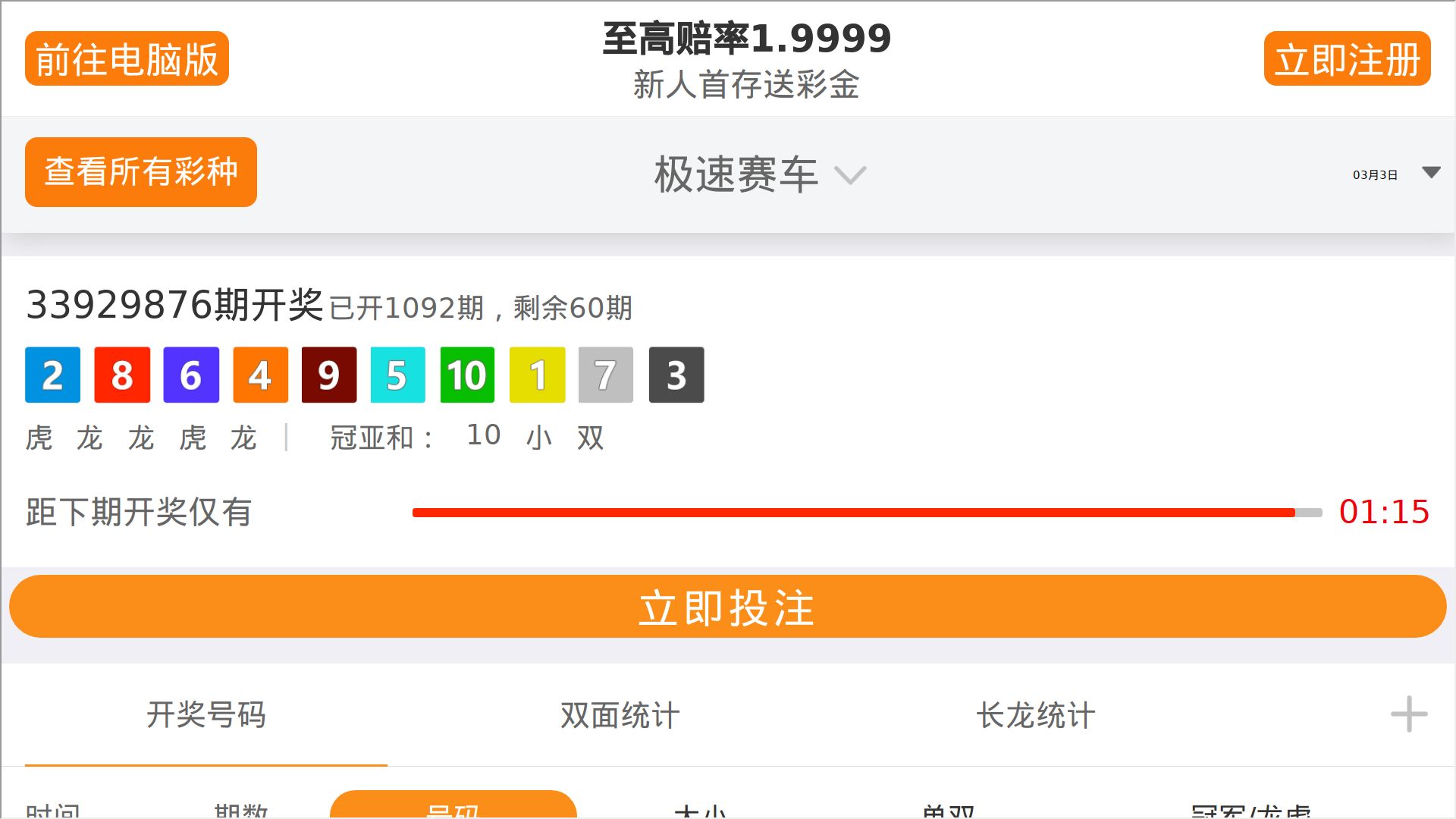Click the blue number 2 ball
Image resolution: width=1456 pixels, height=819 pixels.
52,375
